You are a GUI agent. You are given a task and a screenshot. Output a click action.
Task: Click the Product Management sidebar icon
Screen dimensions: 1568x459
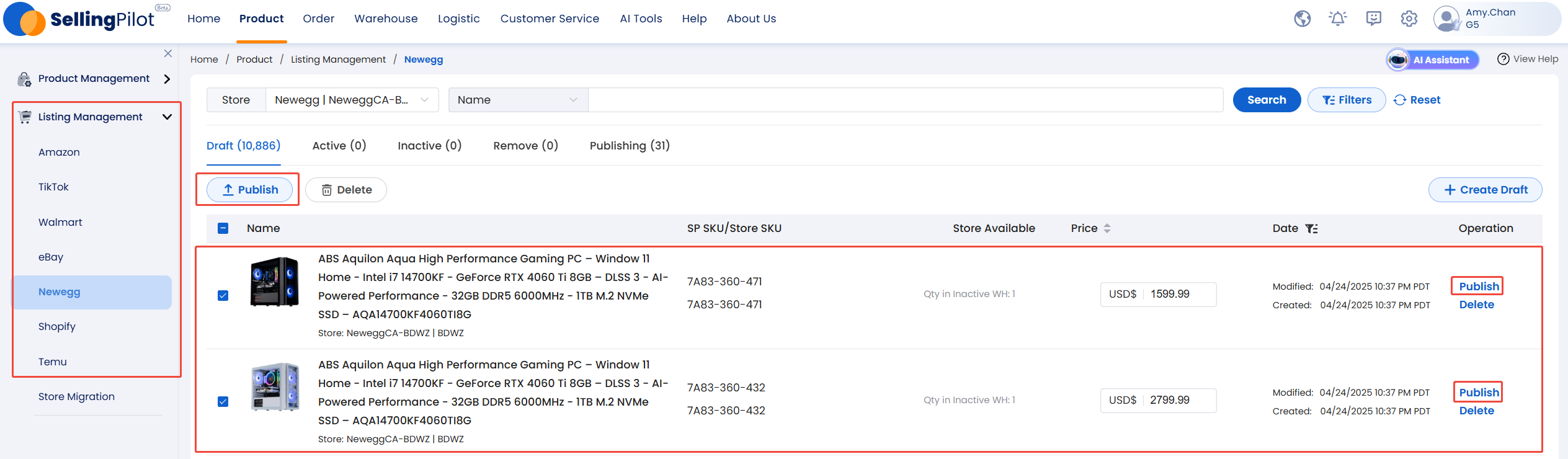coord(24,79)
